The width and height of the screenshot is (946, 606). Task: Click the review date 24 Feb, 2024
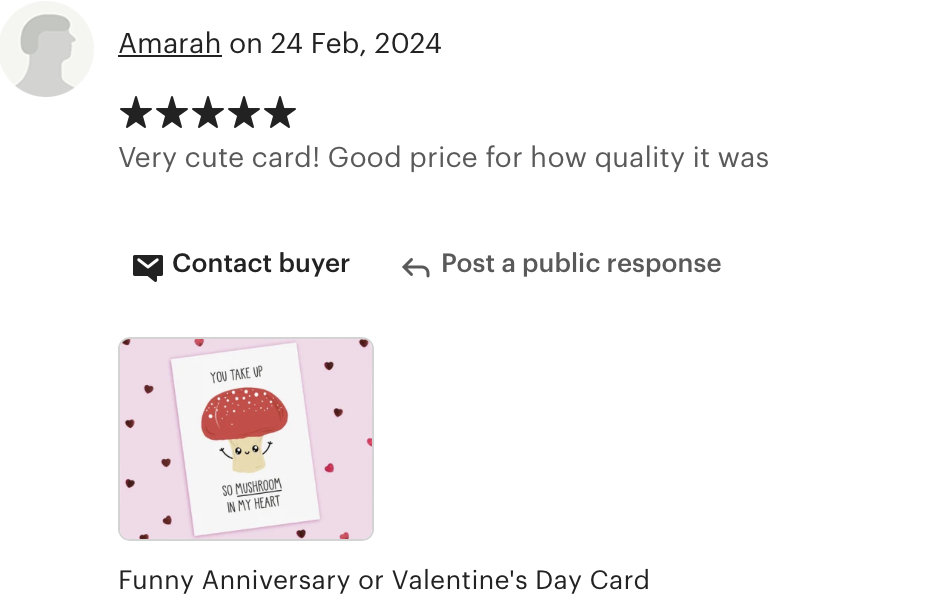[x=356, y=44]
